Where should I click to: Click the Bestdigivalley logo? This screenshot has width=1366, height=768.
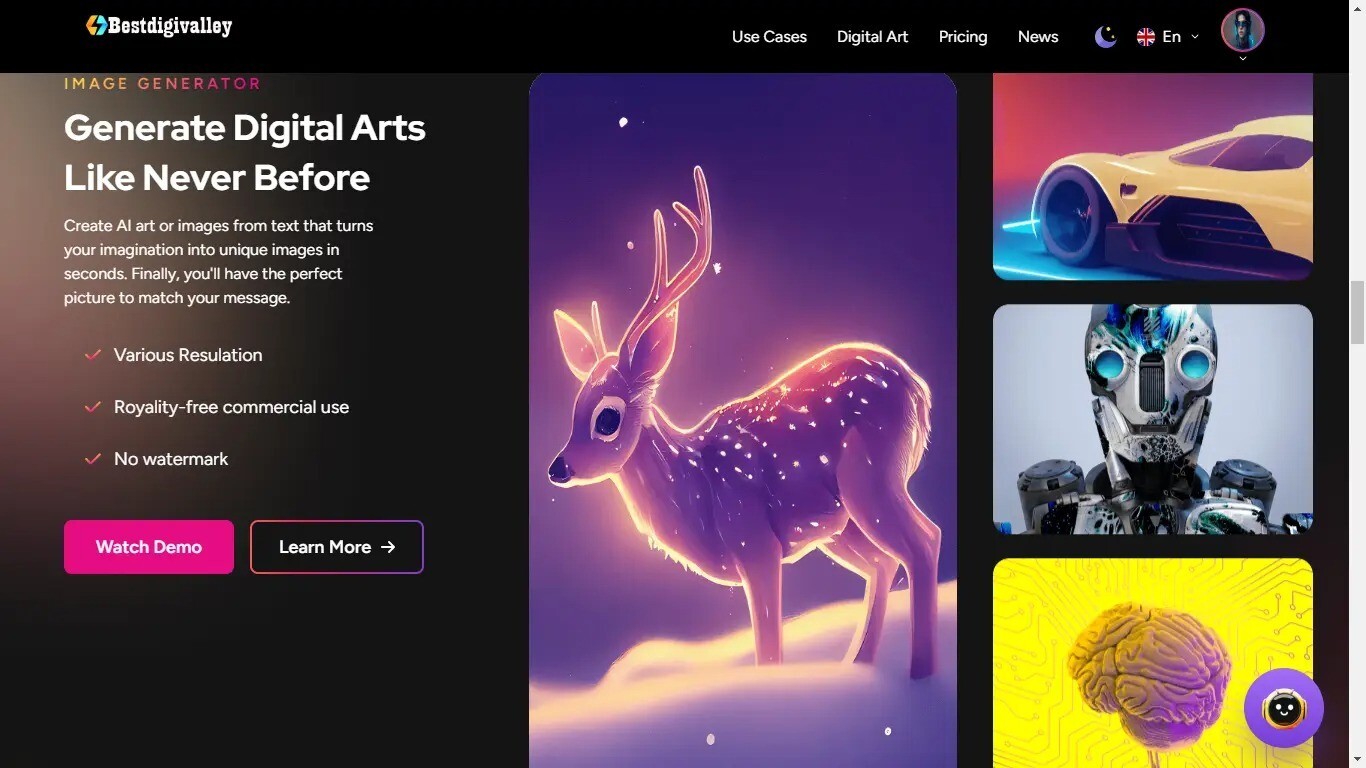[x=159, y=26]
